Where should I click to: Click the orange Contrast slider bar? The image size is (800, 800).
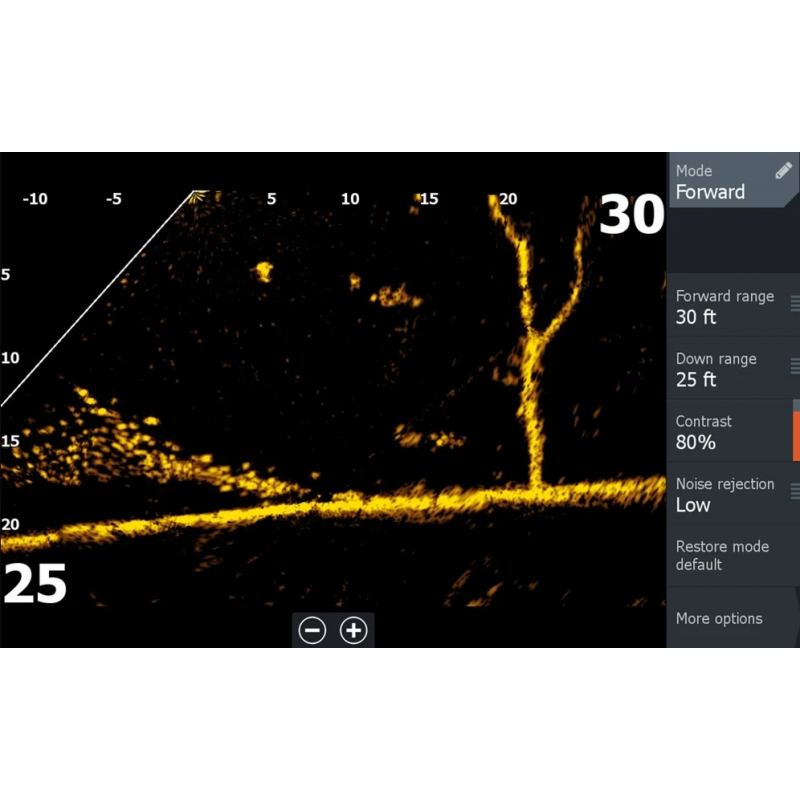(x=796, y=436)
